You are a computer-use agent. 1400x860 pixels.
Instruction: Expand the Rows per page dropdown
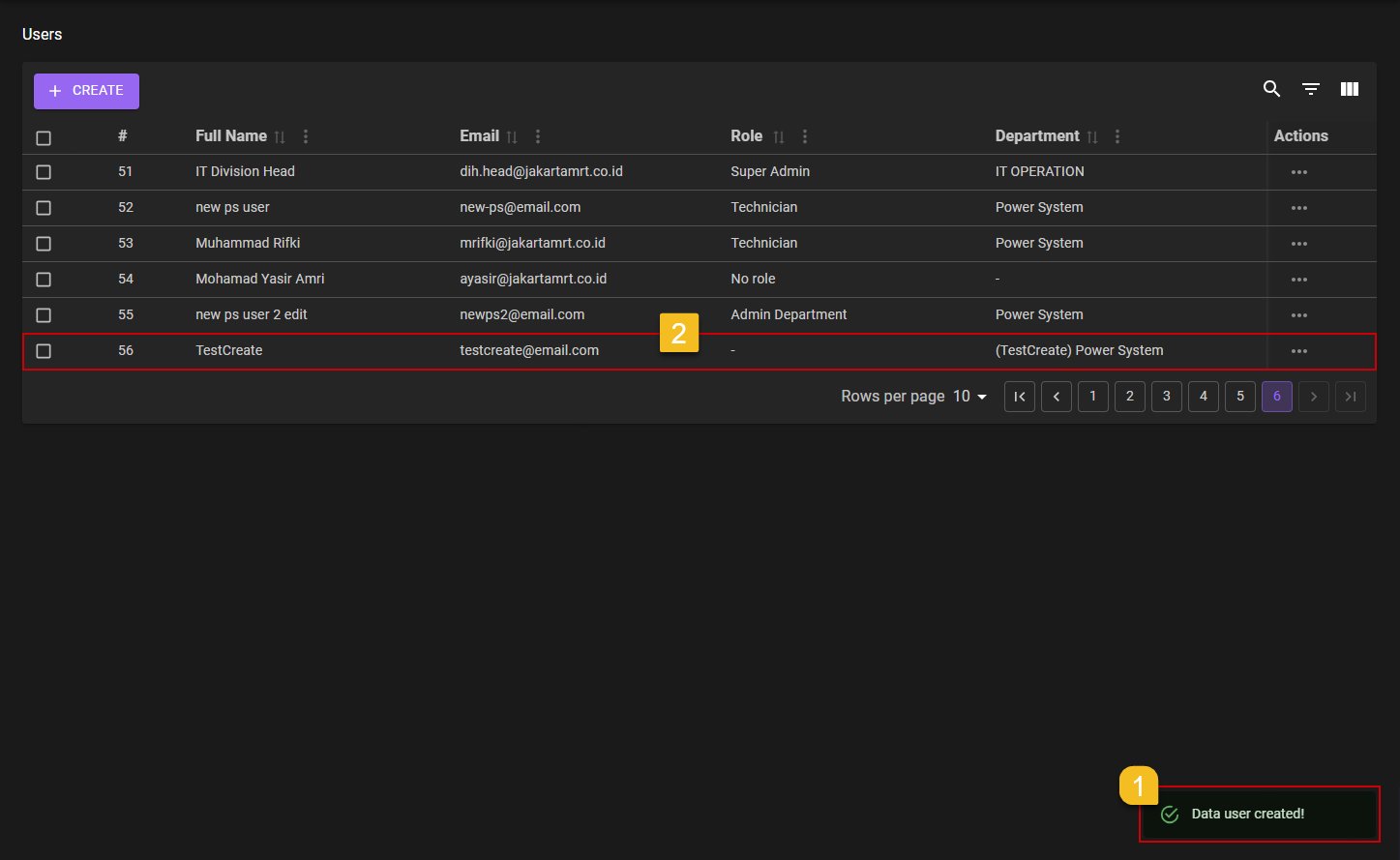coord(970,397)
